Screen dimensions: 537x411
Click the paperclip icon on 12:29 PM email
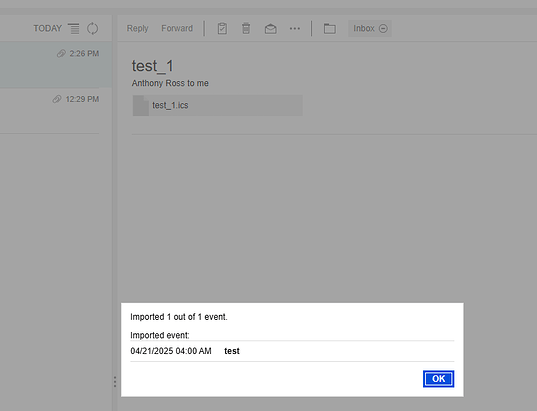(x=57, y=99)
